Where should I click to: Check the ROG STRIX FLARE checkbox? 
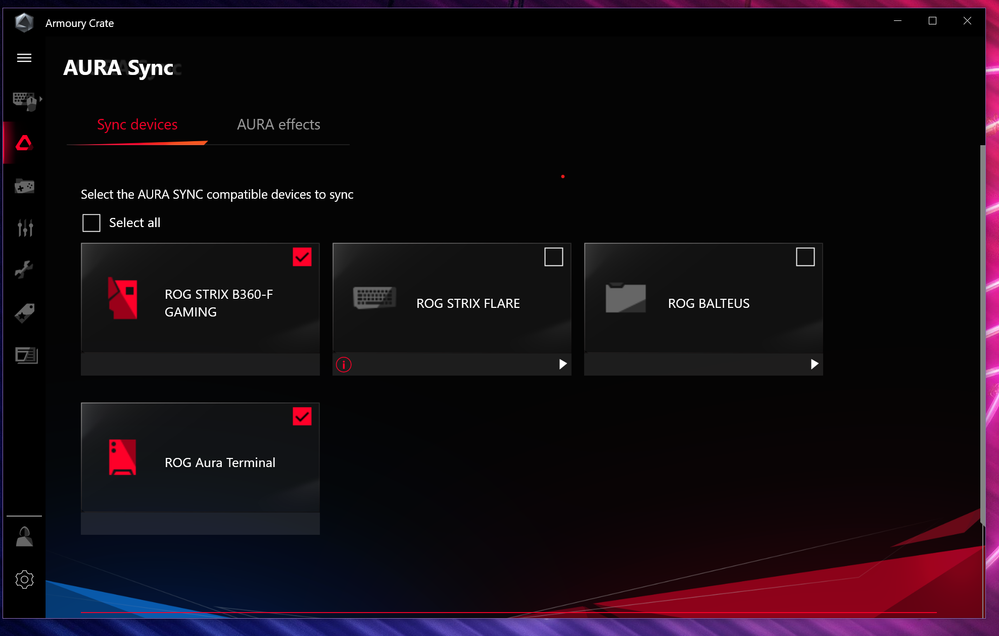point(554,257)
